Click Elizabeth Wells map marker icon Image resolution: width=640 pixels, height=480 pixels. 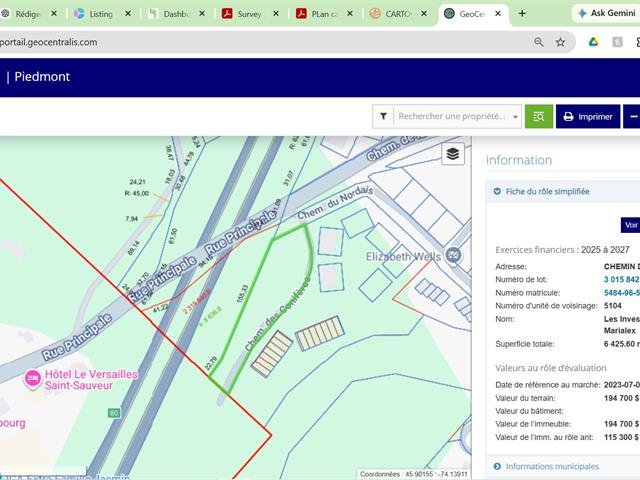point(453,256)
